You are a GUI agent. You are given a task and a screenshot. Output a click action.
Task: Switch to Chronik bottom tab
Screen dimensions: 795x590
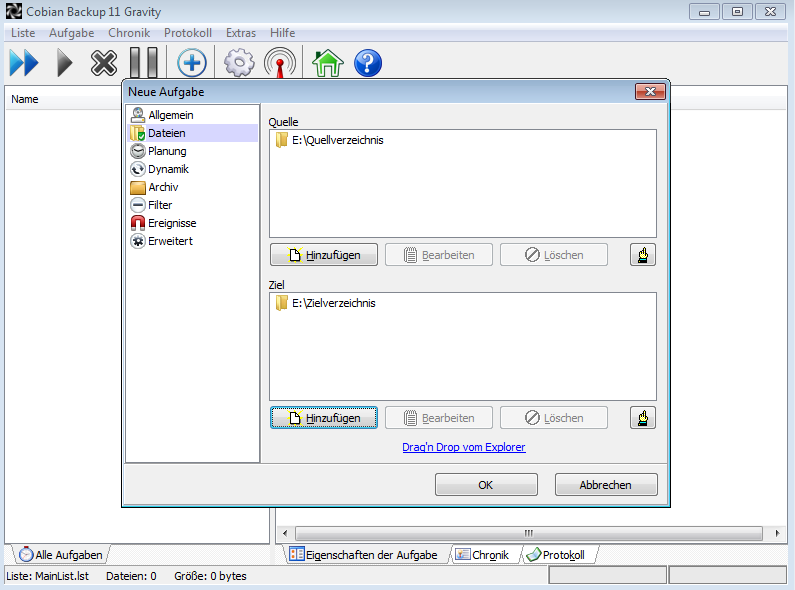point(483,555)
